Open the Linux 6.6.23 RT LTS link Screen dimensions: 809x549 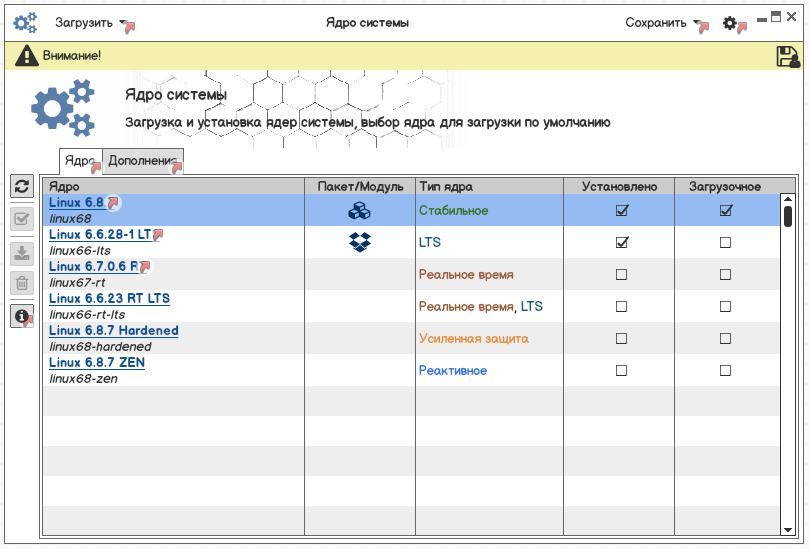pos(109,299)
